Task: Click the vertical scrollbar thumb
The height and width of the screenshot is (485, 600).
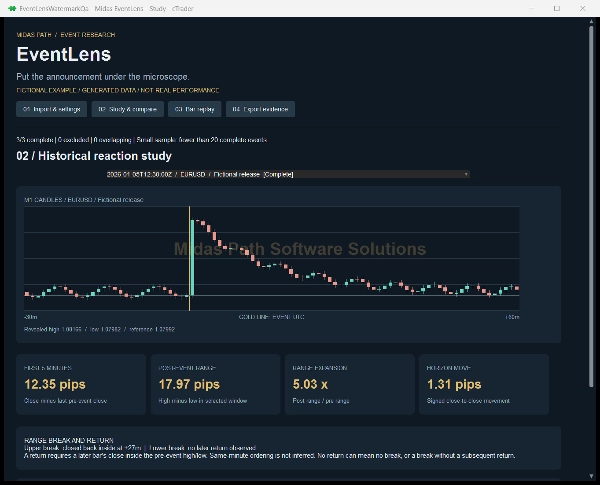Action: pos(591,206)
